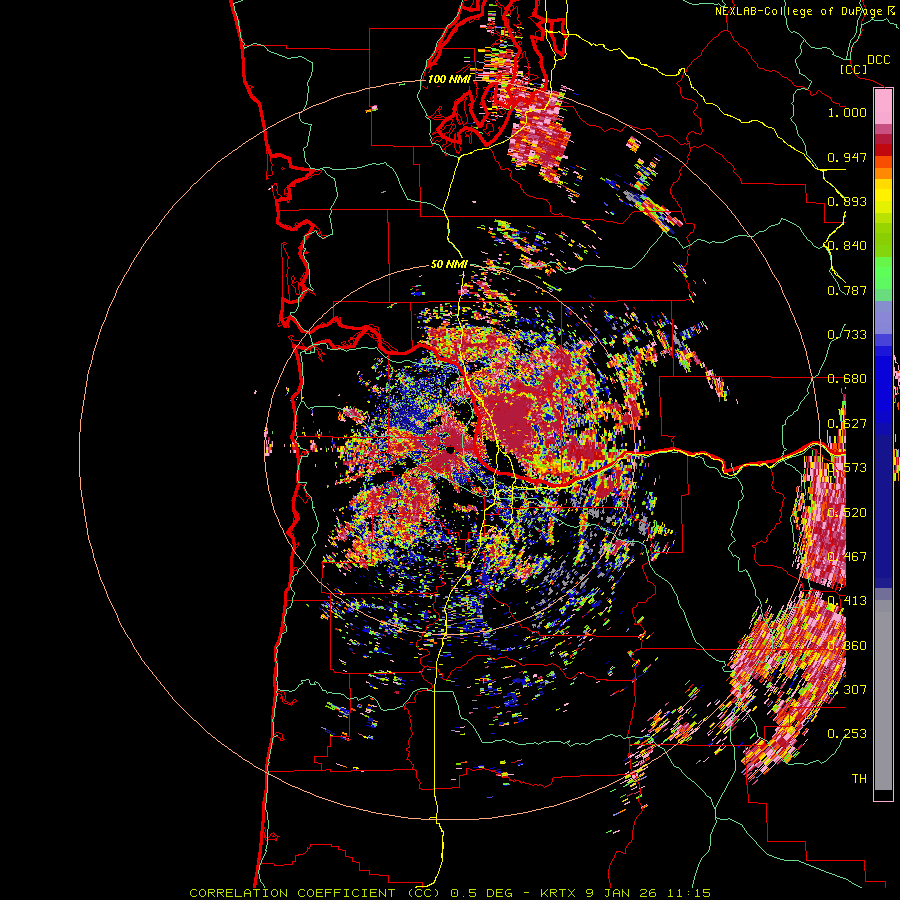Image resolution: width=900 pixels, height=900 pixels.
Task: Pick the orange swatch below 0.947
Action: click(883, 173)
